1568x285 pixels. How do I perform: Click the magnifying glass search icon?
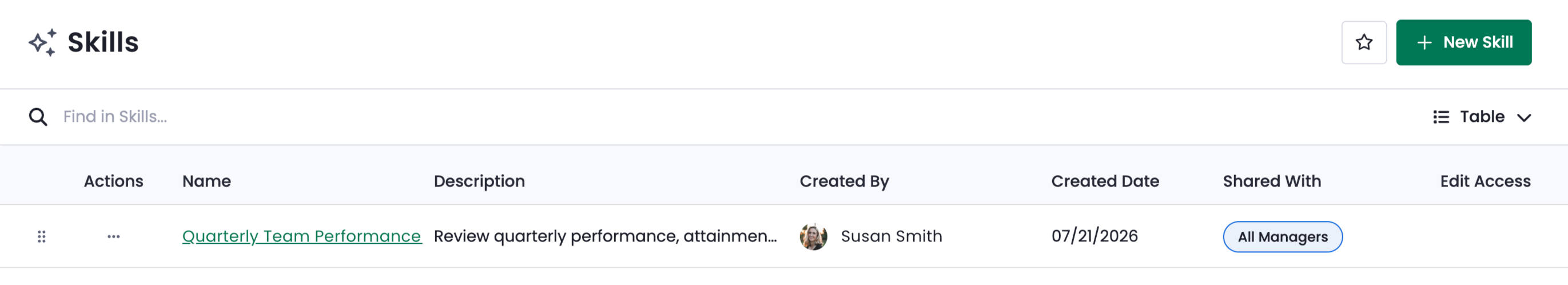(x=38, y=117)
